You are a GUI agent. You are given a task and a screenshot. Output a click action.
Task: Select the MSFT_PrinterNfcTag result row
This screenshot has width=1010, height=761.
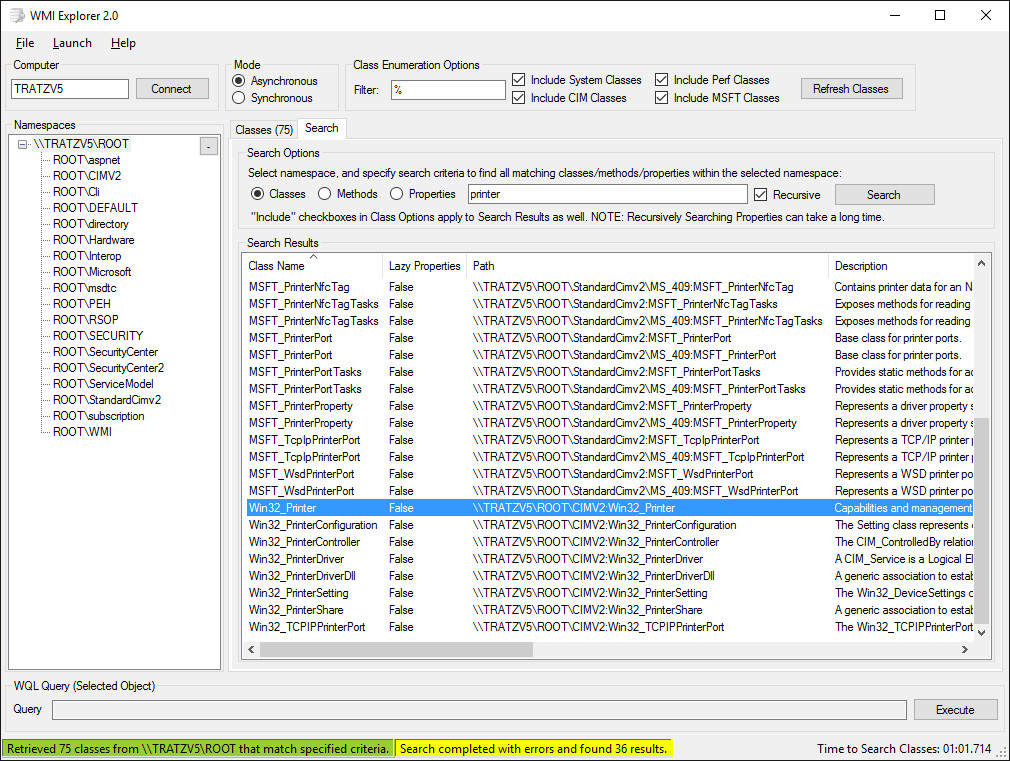tap(609, 287)
